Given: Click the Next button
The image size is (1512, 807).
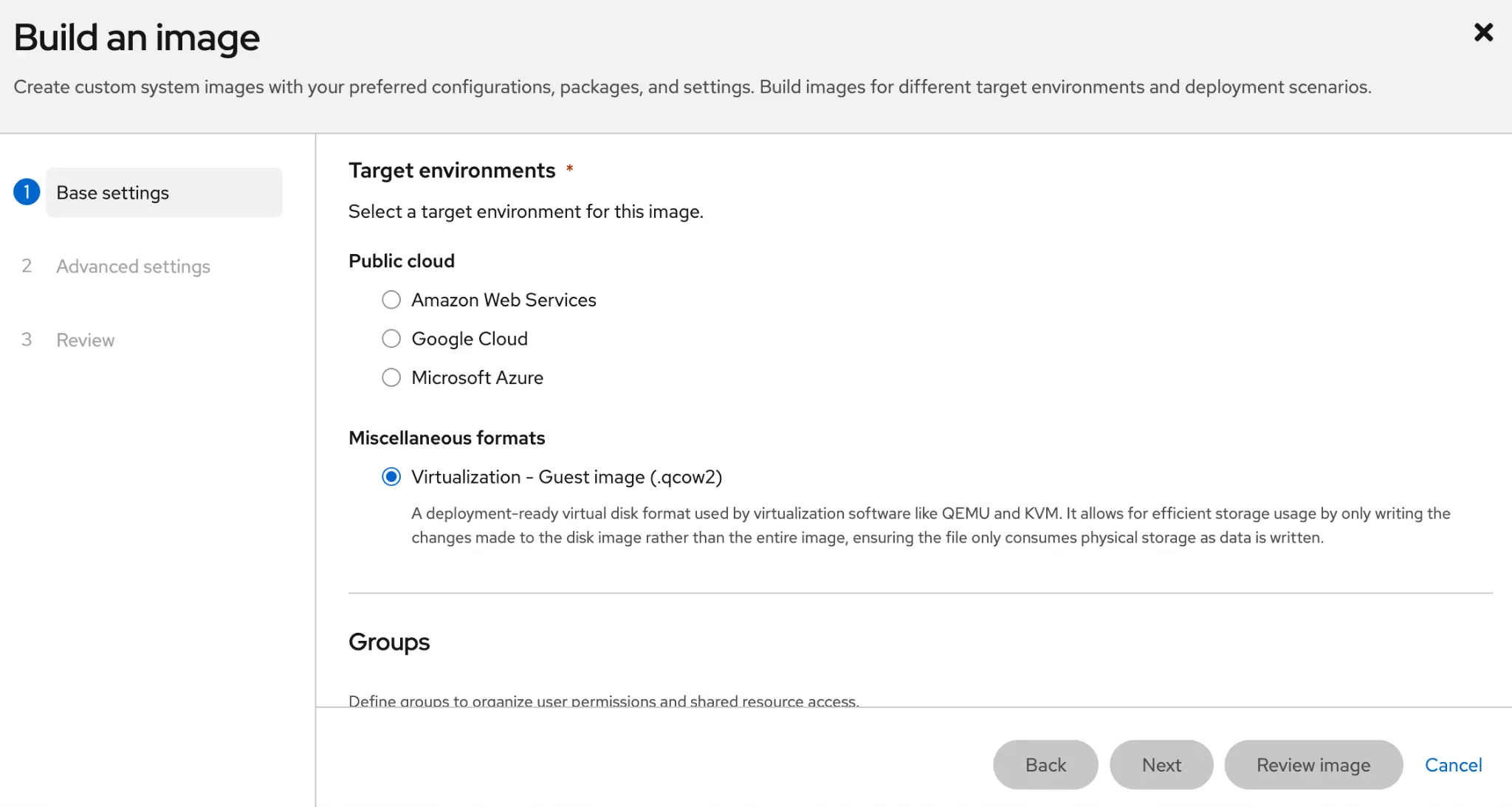Looking at the screenshot, I should point(1161,765).
